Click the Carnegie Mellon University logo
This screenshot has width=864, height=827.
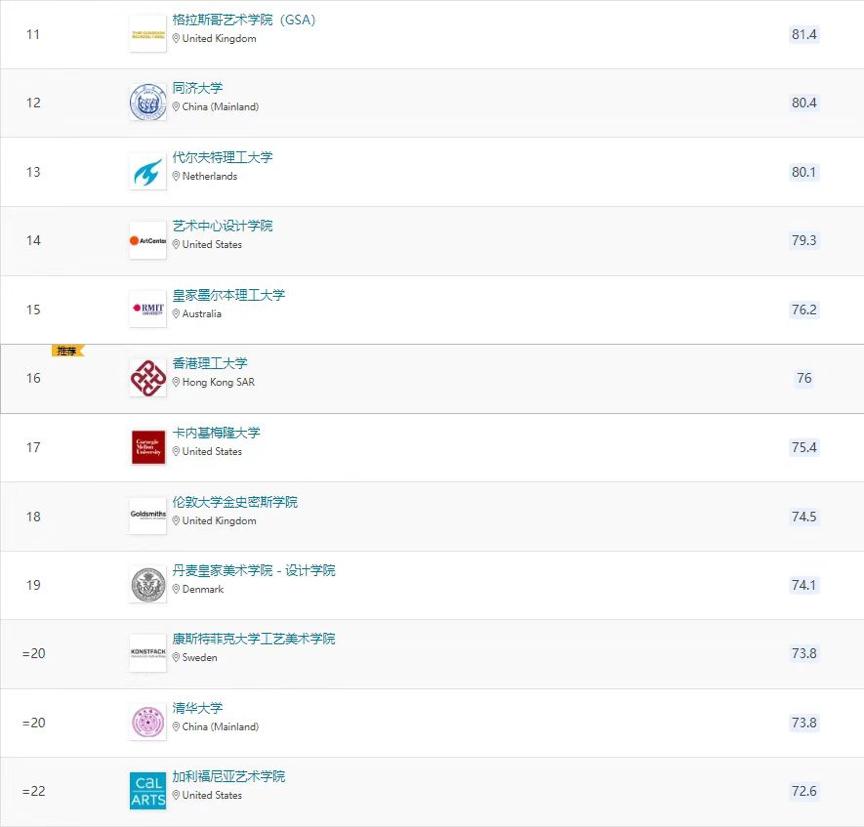[x=148, y=447]
